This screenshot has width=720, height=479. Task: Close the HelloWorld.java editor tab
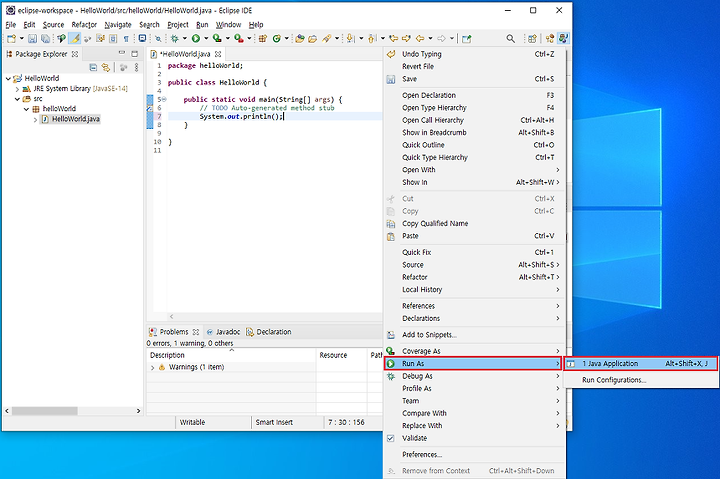(218, 54)
